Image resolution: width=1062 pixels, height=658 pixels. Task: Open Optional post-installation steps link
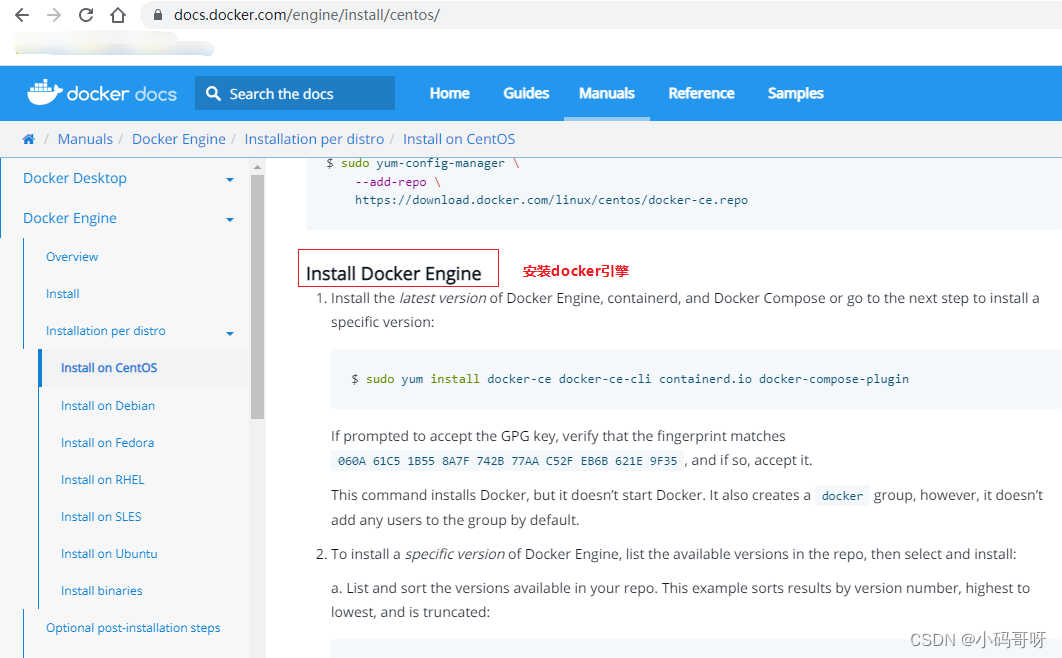pos(133,628)
